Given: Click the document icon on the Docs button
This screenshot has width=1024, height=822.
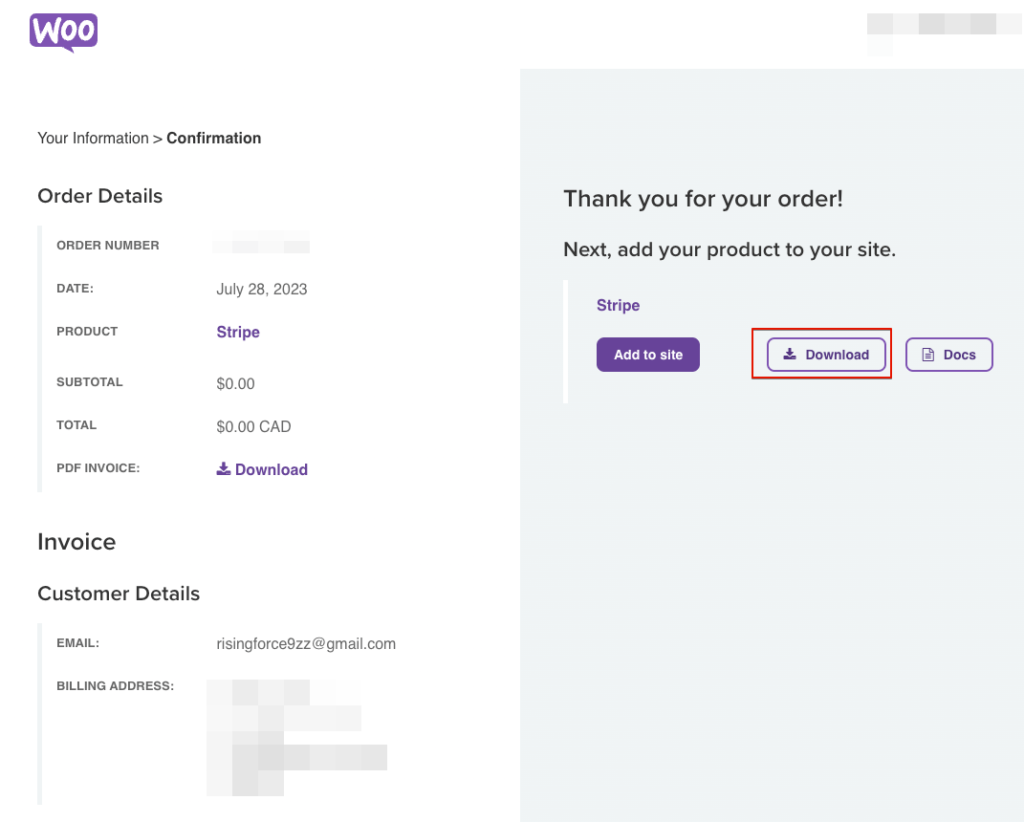Looking at the screenshot, I should (928, 355).
